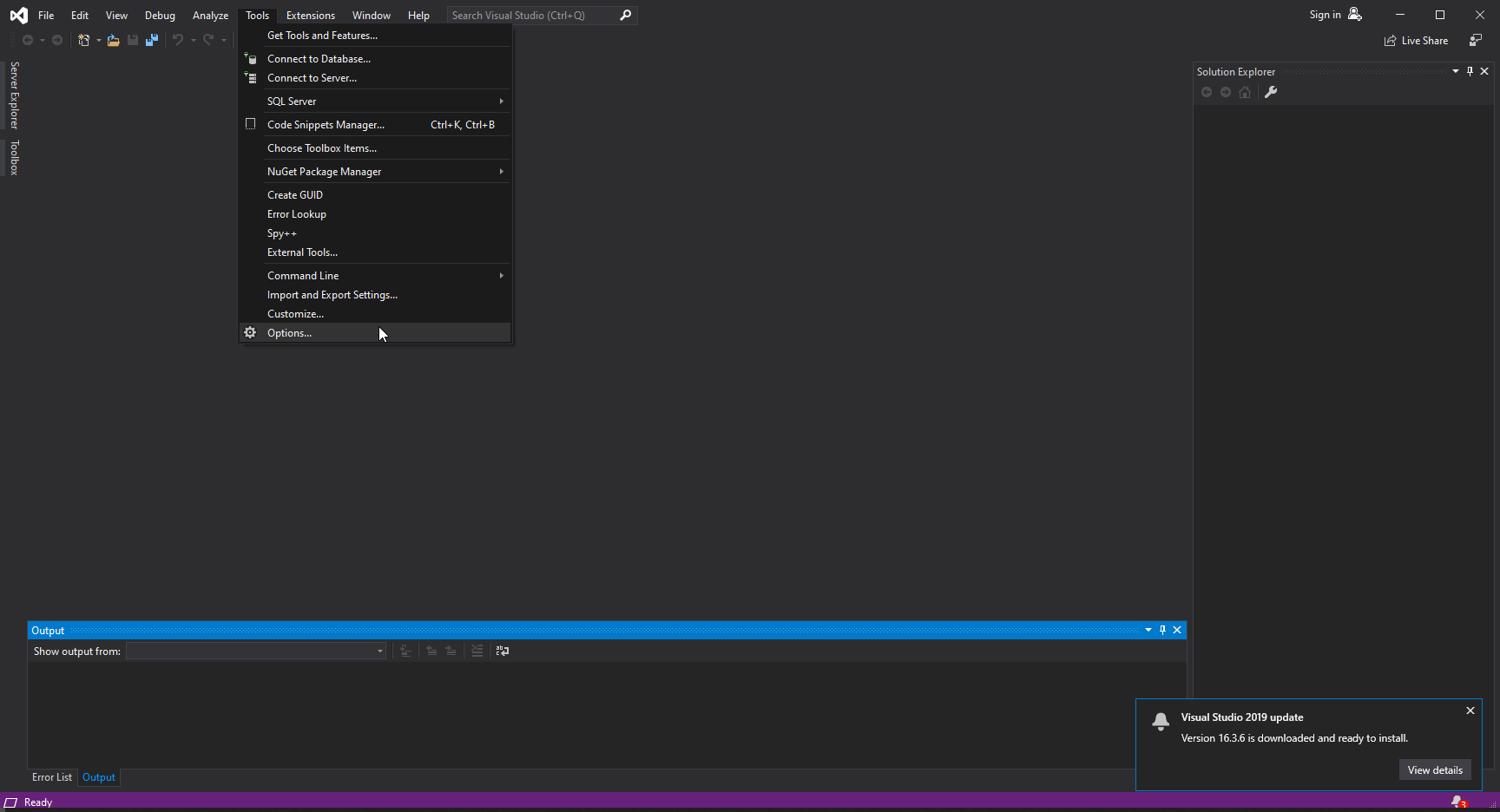Switch to the Error List tab
Viewport: 1500px width, 812px height.
[x=52, y=777]
